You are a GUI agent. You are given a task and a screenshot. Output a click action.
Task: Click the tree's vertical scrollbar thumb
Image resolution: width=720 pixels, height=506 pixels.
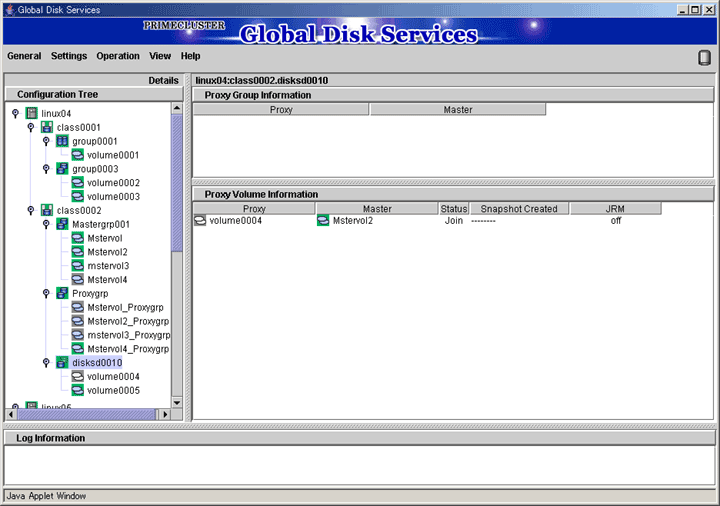click(177, 183)
